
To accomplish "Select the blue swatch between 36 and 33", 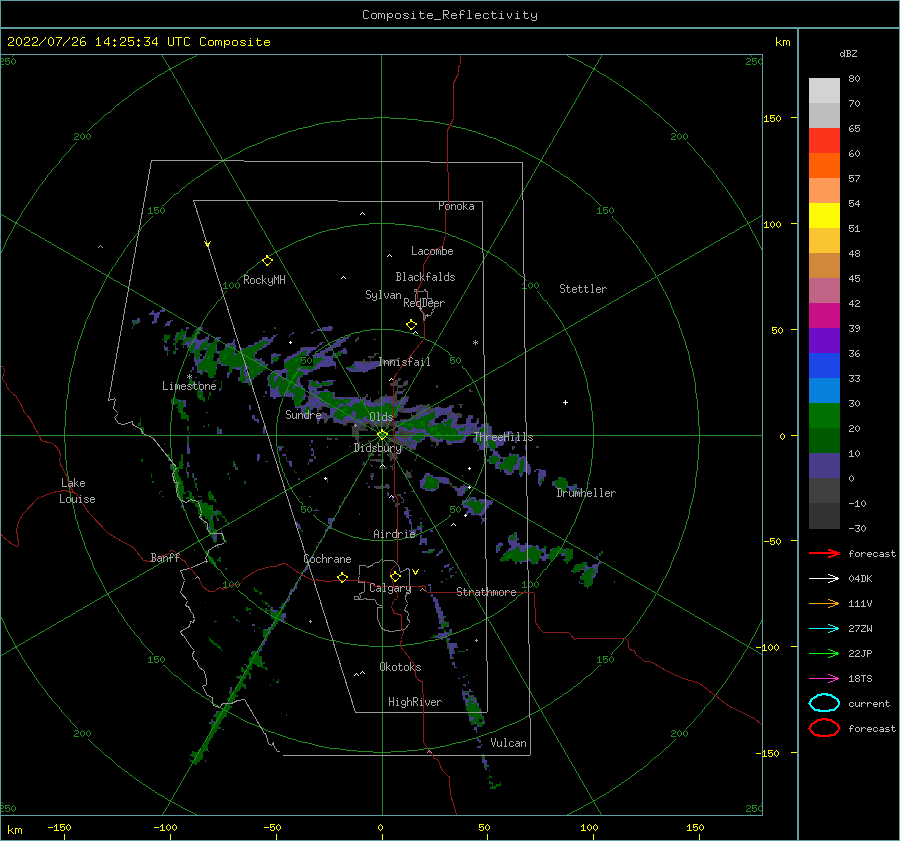I will tap(824, 365).
